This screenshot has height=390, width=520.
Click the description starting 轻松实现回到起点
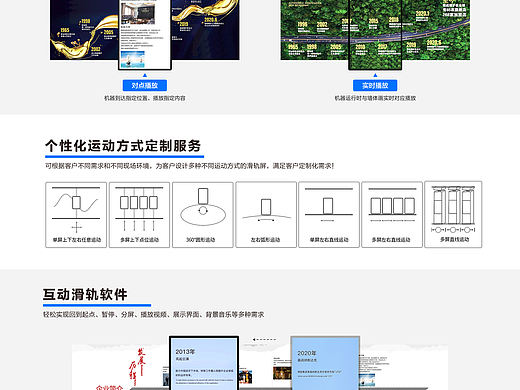click(x=153, y=314)
